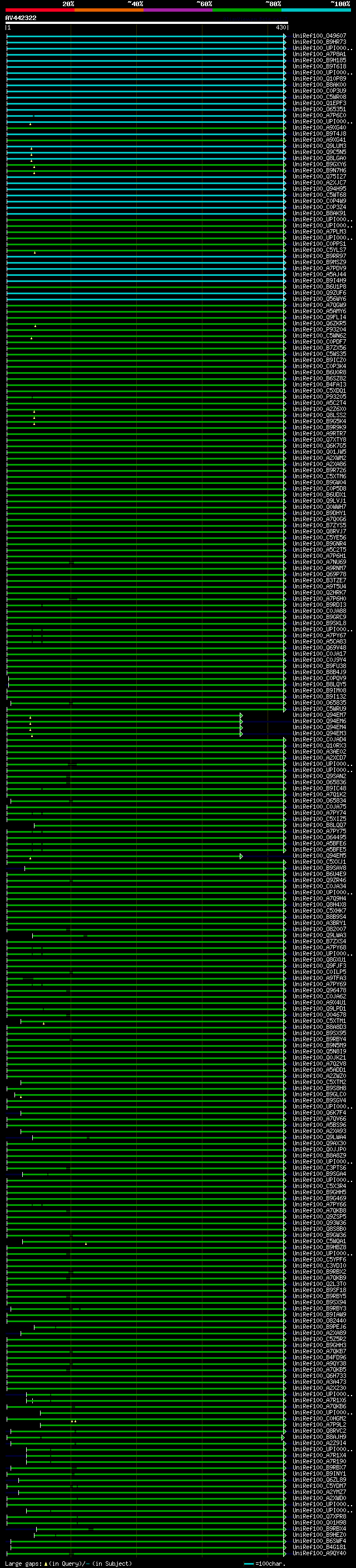Viewport: 356px width, 1568px height.
Task: Select the UniRef100_Q69V48 hit
Action: pos(319,647)
